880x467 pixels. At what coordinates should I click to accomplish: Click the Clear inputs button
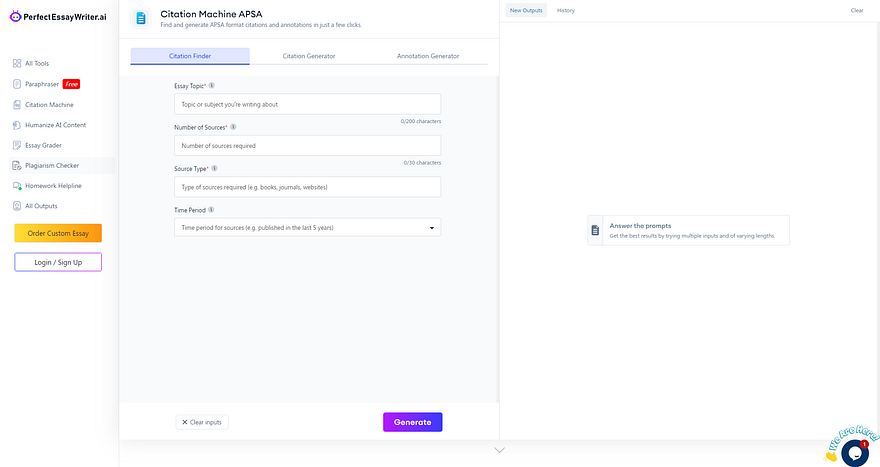(202, 422)
